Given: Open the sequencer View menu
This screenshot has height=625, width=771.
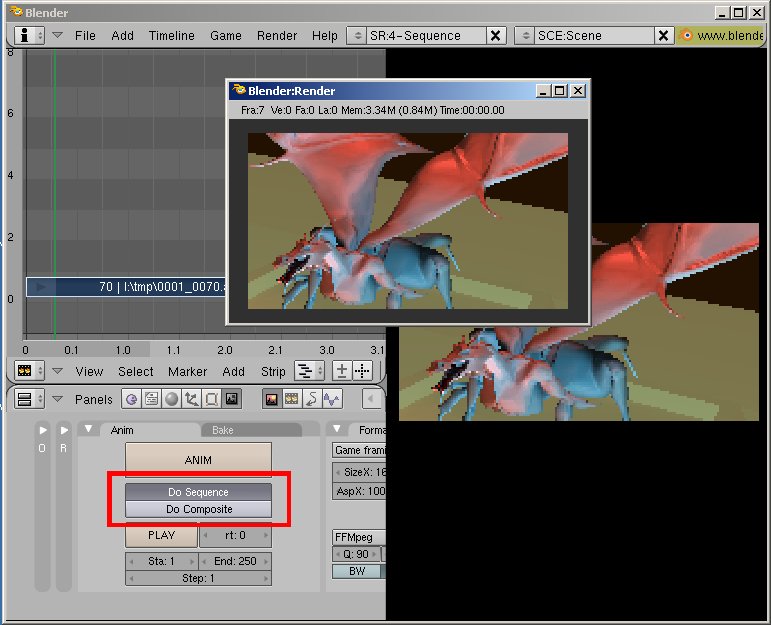Looking at the screenshot, I should tap(89, 371).
